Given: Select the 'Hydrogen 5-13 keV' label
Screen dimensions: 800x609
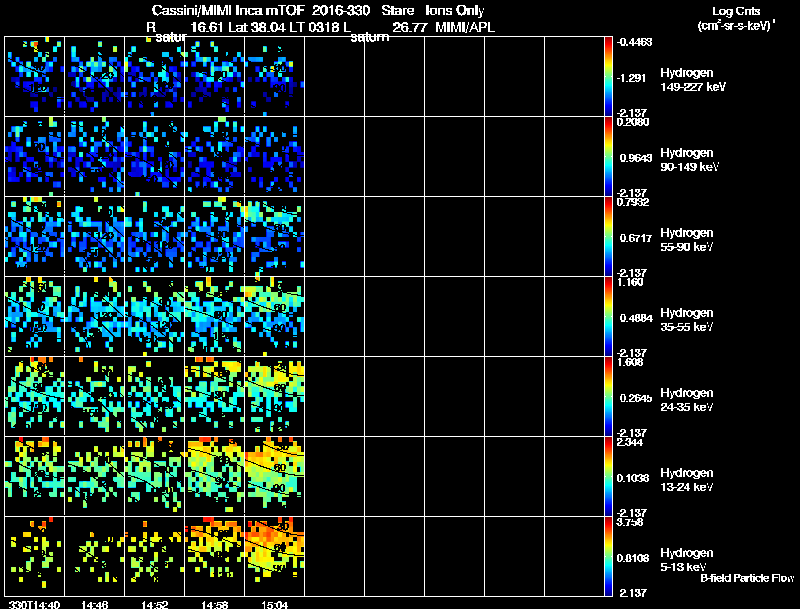Looking at the screenshot, I should point(687,560).
